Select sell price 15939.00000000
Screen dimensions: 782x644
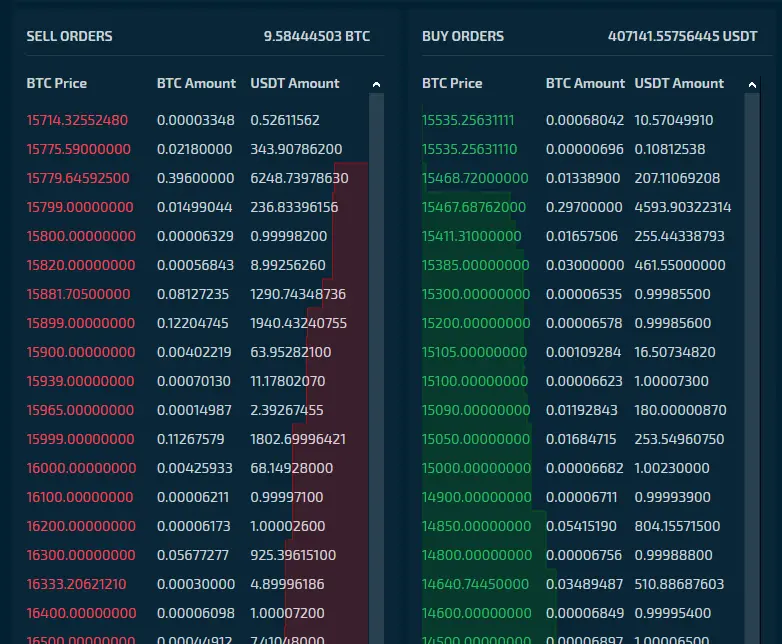coord(81,381)
